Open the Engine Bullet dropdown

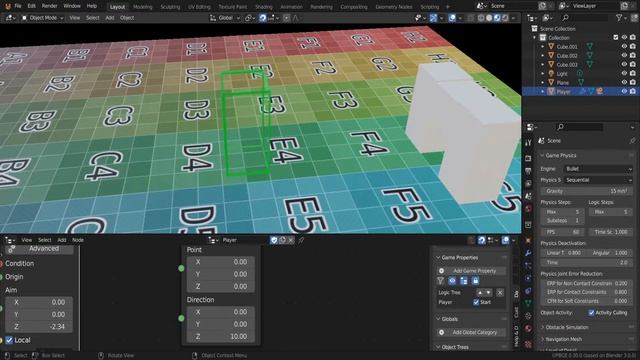598,169
